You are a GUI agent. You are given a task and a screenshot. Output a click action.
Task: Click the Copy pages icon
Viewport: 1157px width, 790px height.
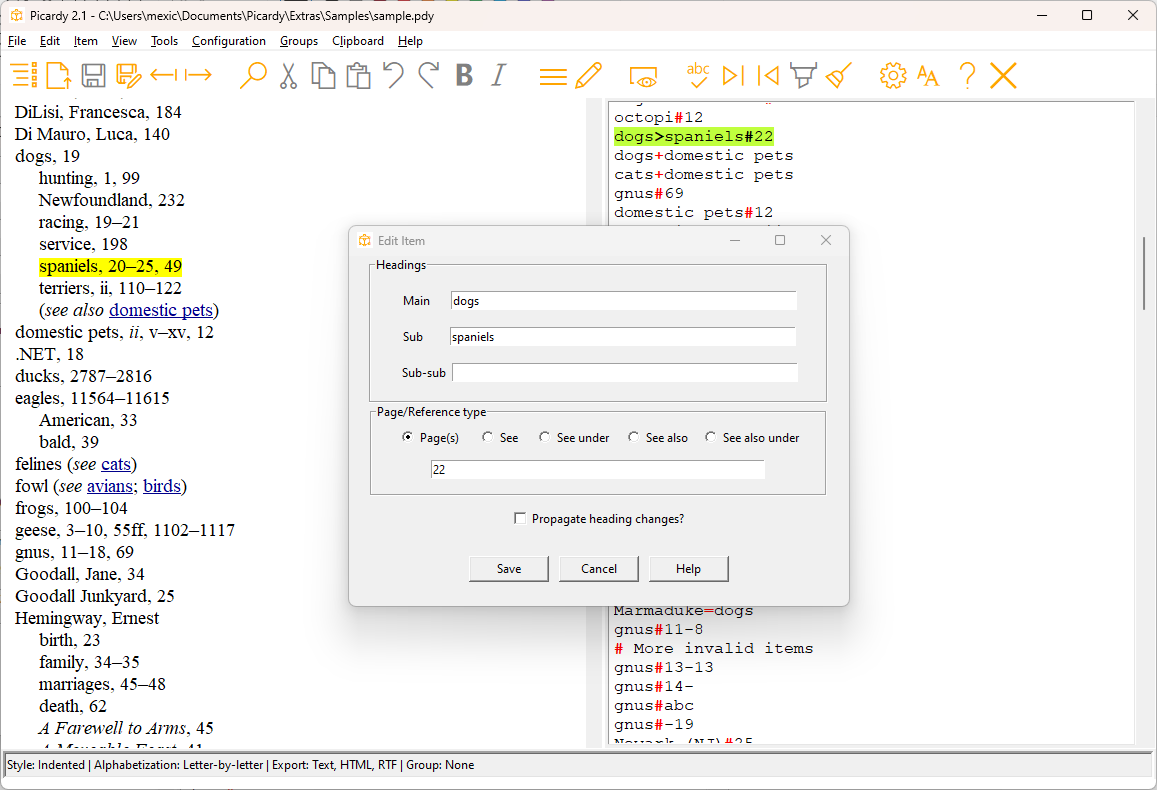(323, 75)
